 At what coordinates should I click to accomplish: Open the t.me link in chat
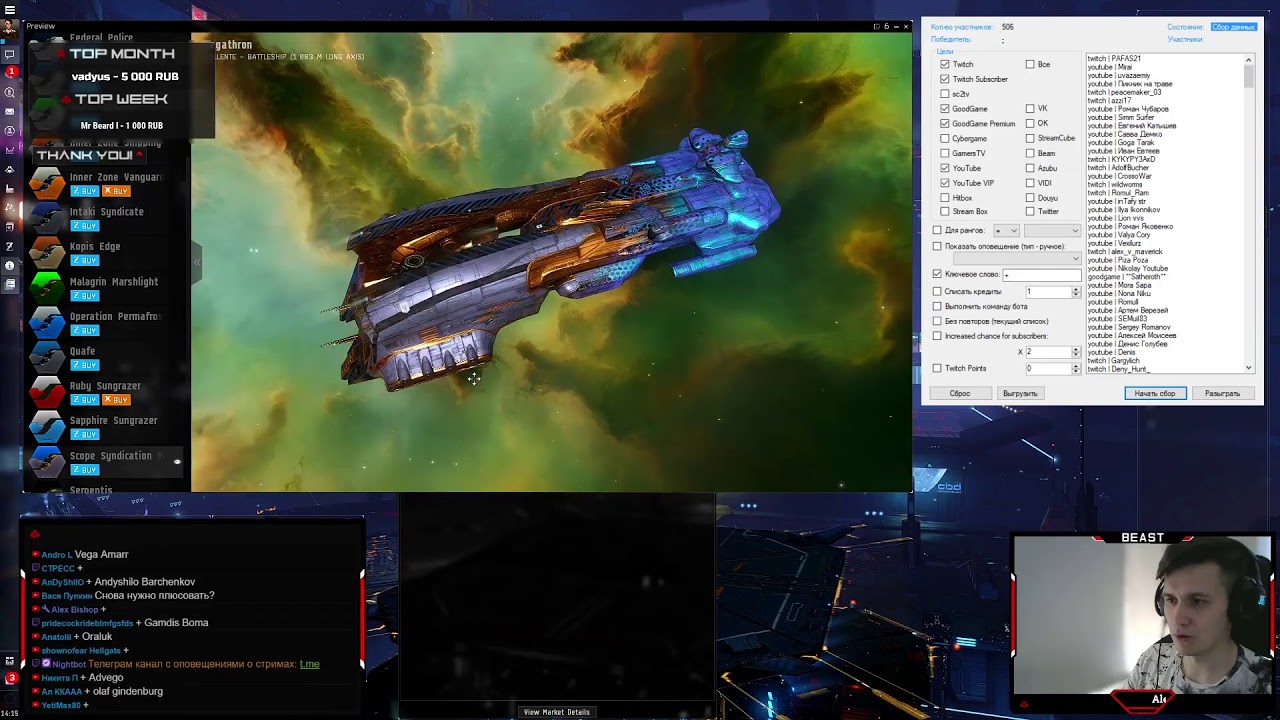click(309, 664)
